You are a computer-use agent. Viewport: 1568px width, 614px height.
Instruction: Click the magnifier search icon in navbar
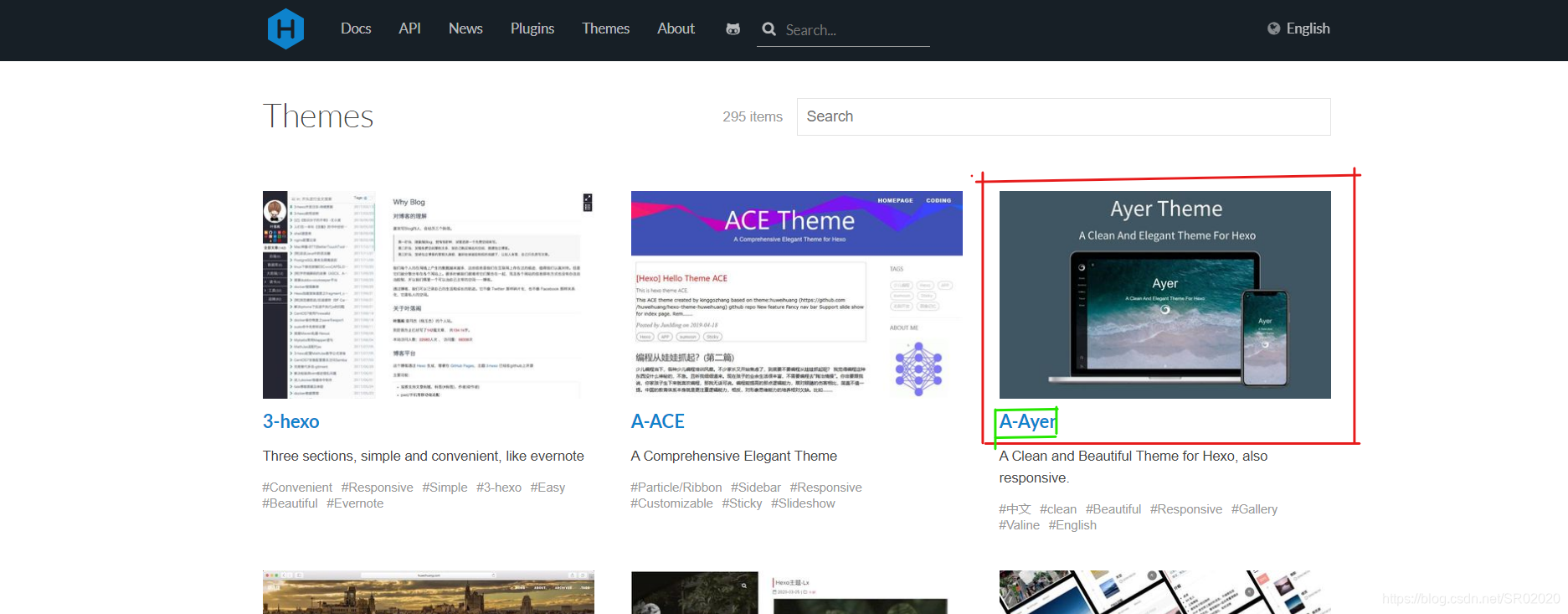tap(769, 29)
